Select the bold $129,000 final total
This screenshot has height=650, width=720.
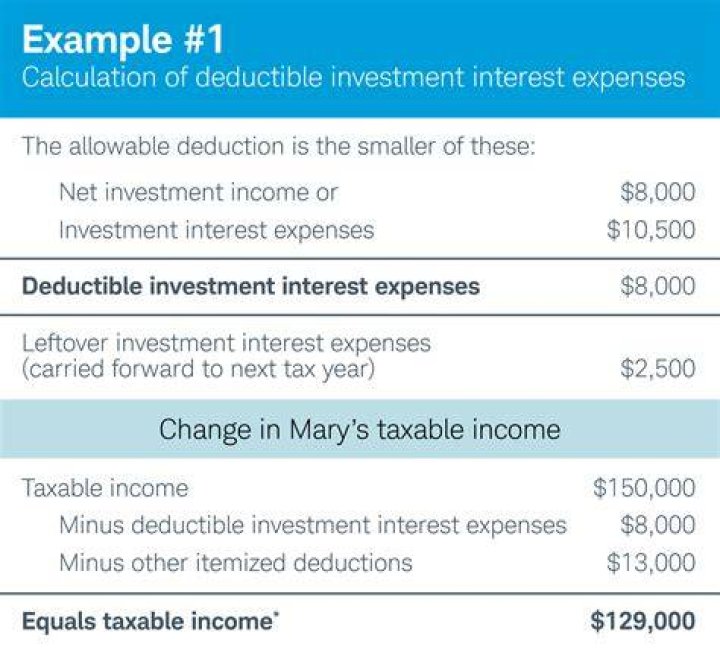pyautogui.click(x=643, y=621)
